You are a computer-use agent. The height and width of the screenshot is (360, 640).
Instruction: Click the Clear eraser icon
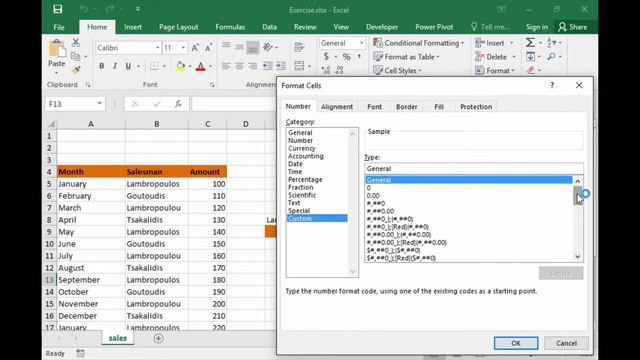pos(531,70)
